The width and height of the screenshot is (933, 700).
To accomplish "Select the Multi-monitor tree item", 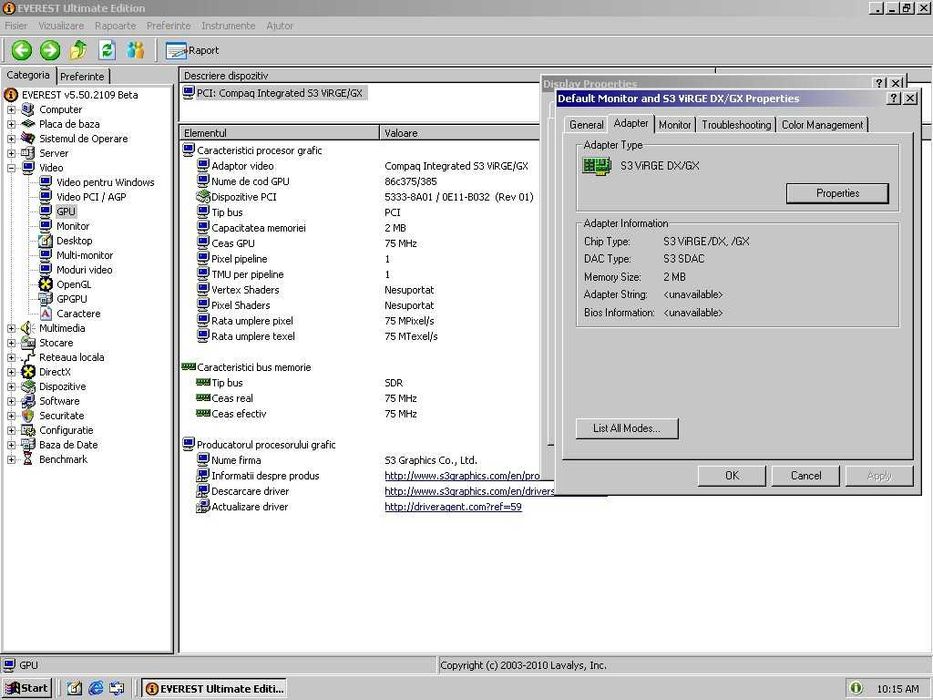I will [84, 255].
